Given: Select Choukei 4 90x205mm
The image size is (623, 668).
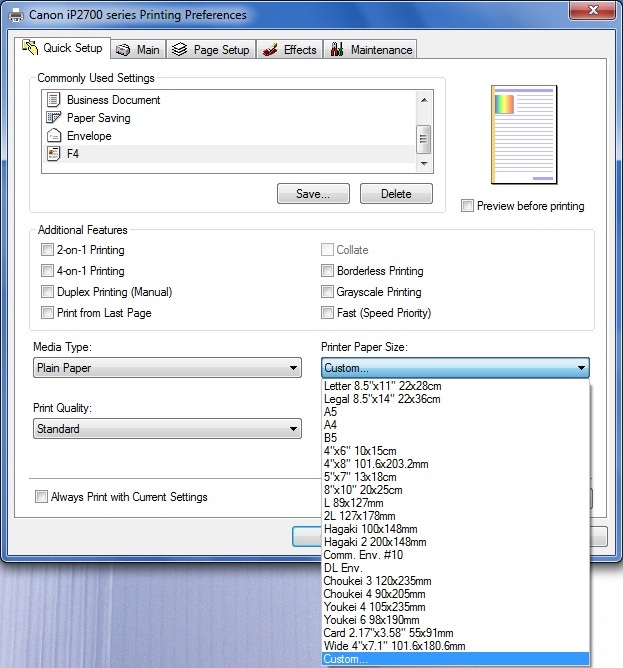Looking at the screenshot, I should (455, 594).
